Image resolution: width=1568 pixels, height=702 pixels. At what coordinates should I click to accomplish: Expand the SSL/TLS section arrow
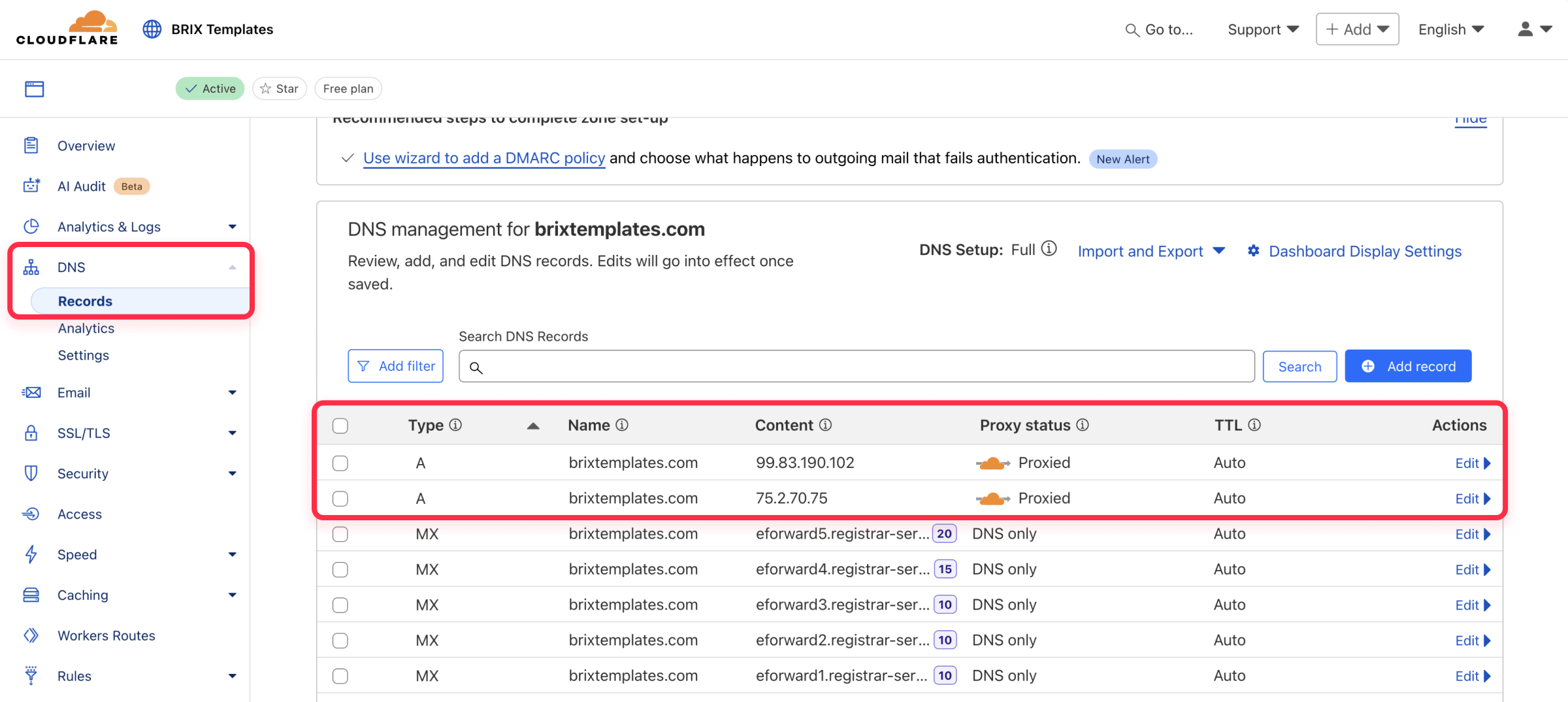point(232,433)
